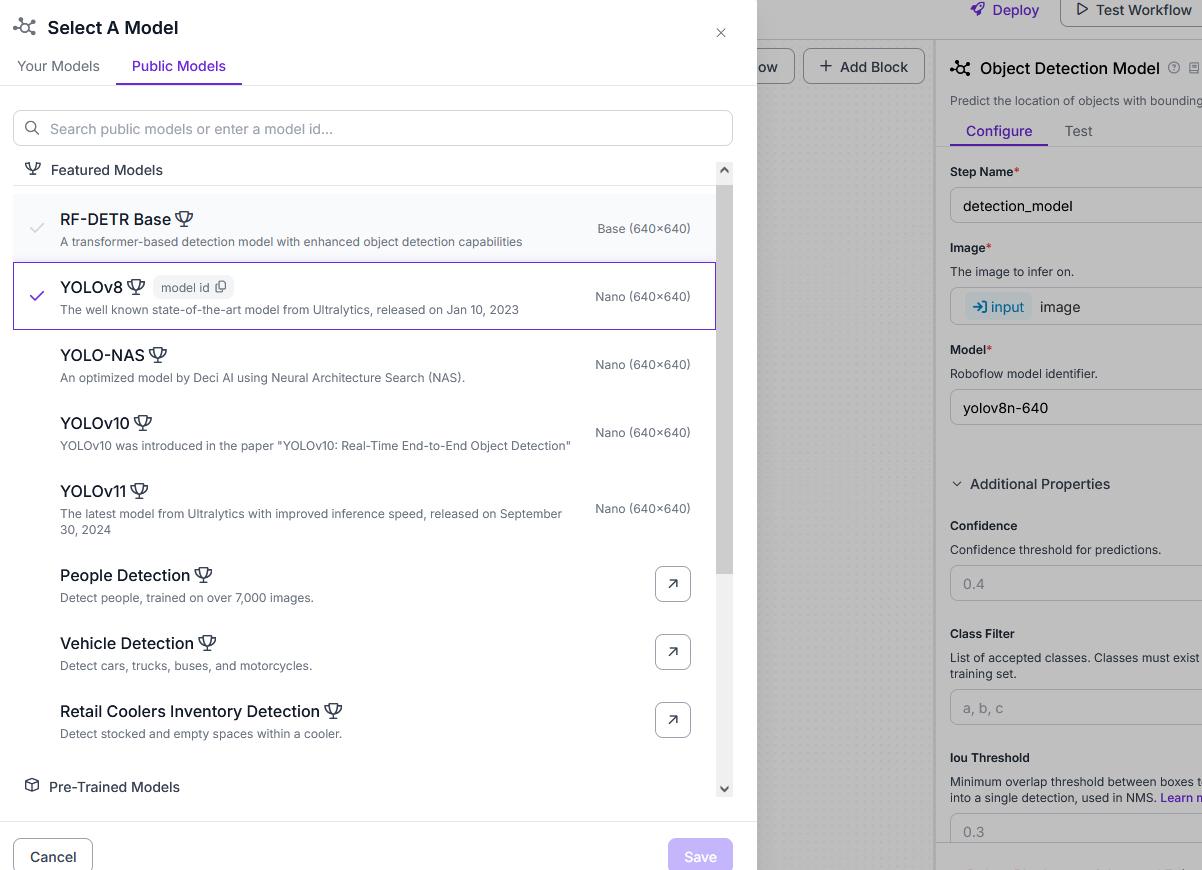Select the YOLOv10 model

pos(364,432)
